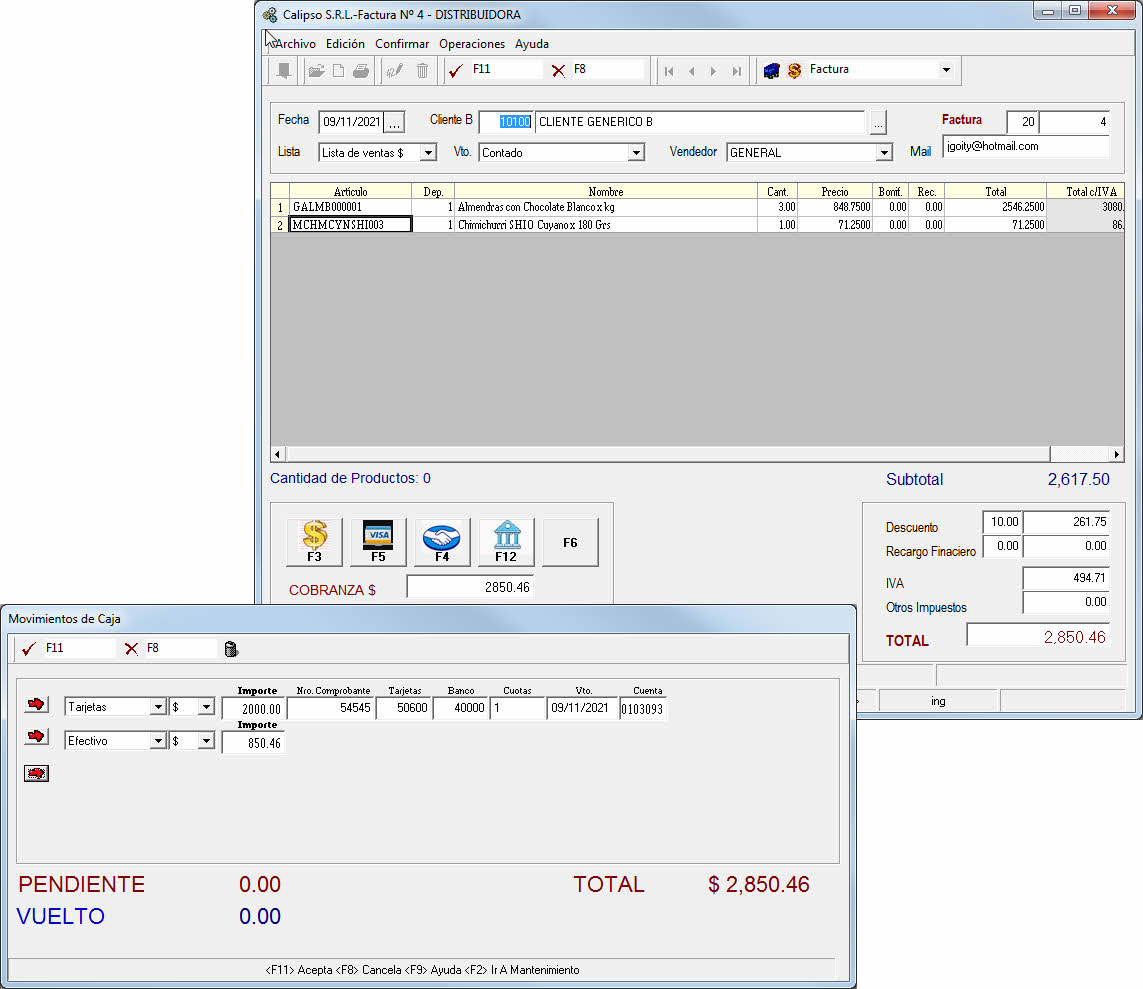The width and height of the screenshot is (1143, 989).
Task: Open the Edición menu
Action: click(x=346, y=44)
